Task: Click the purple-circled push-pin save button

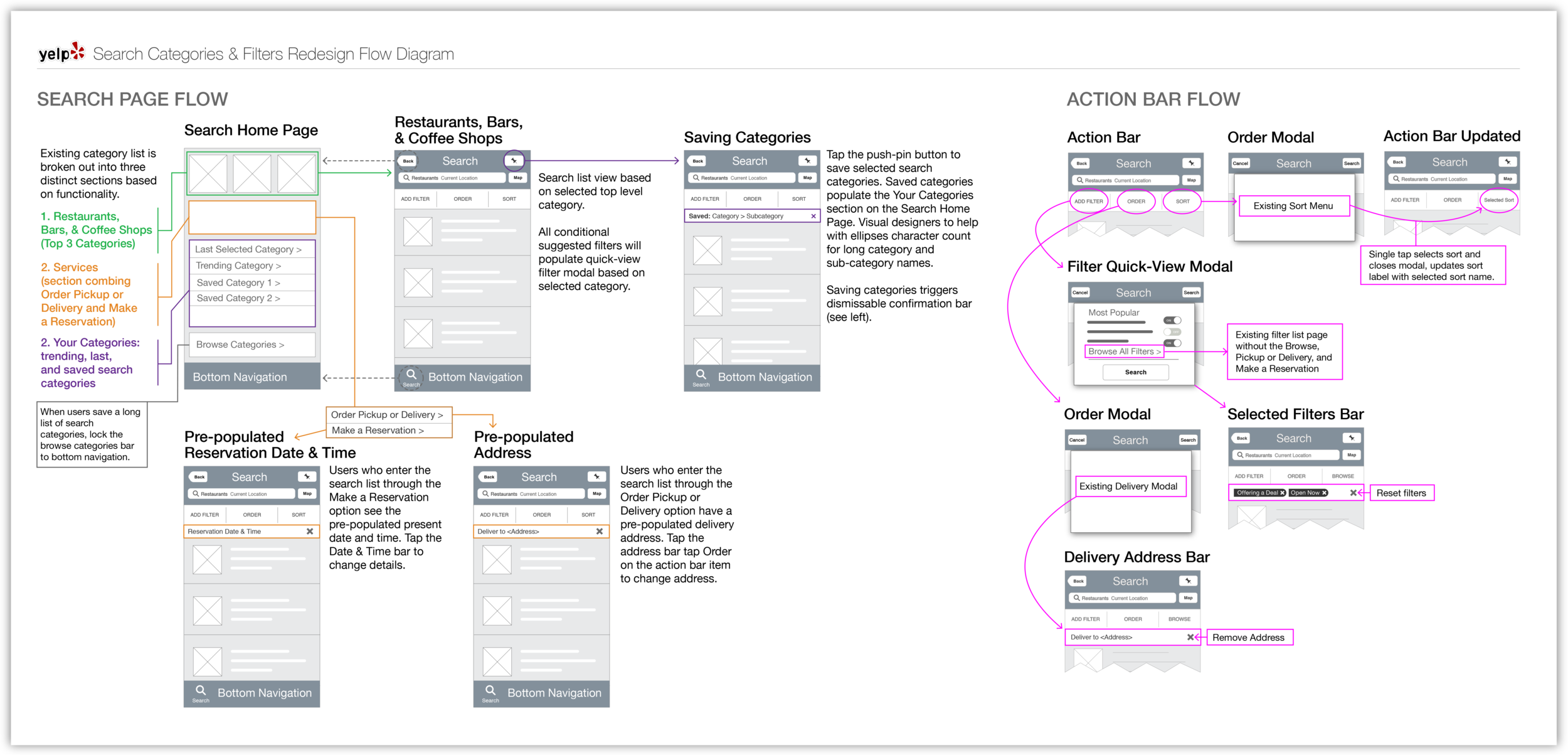Action: point(514,161)
